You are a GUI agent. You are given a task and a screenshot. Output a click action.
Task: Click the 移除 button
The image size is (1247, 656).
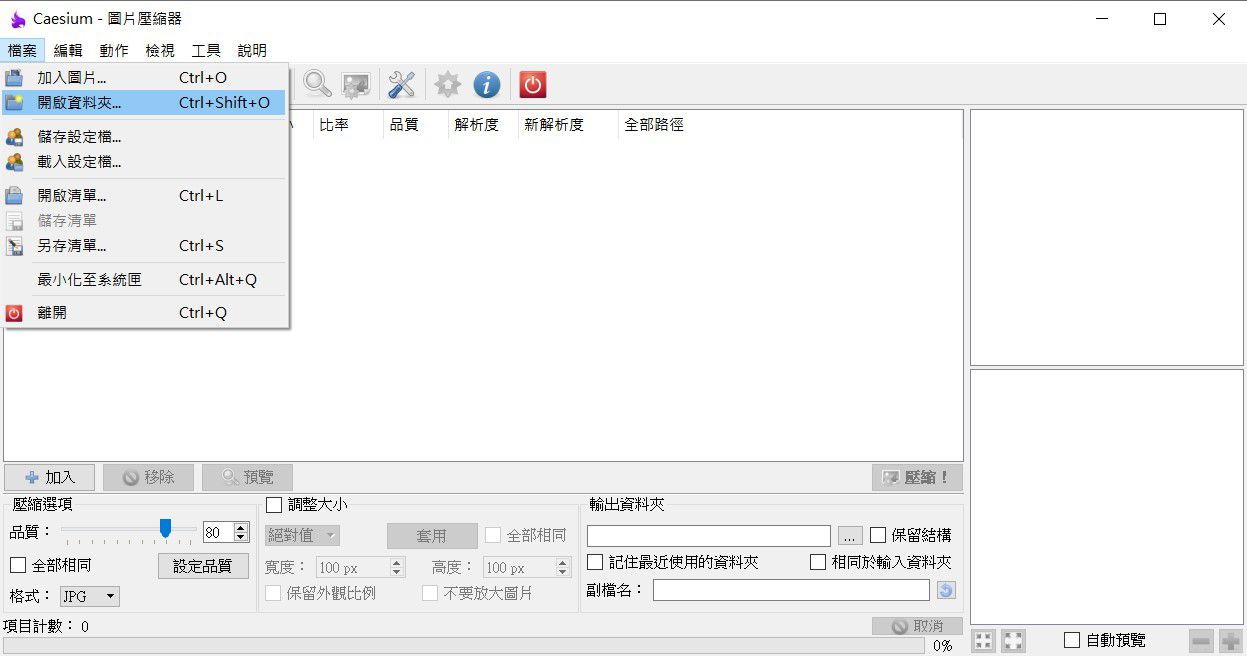tap(148, 478)
